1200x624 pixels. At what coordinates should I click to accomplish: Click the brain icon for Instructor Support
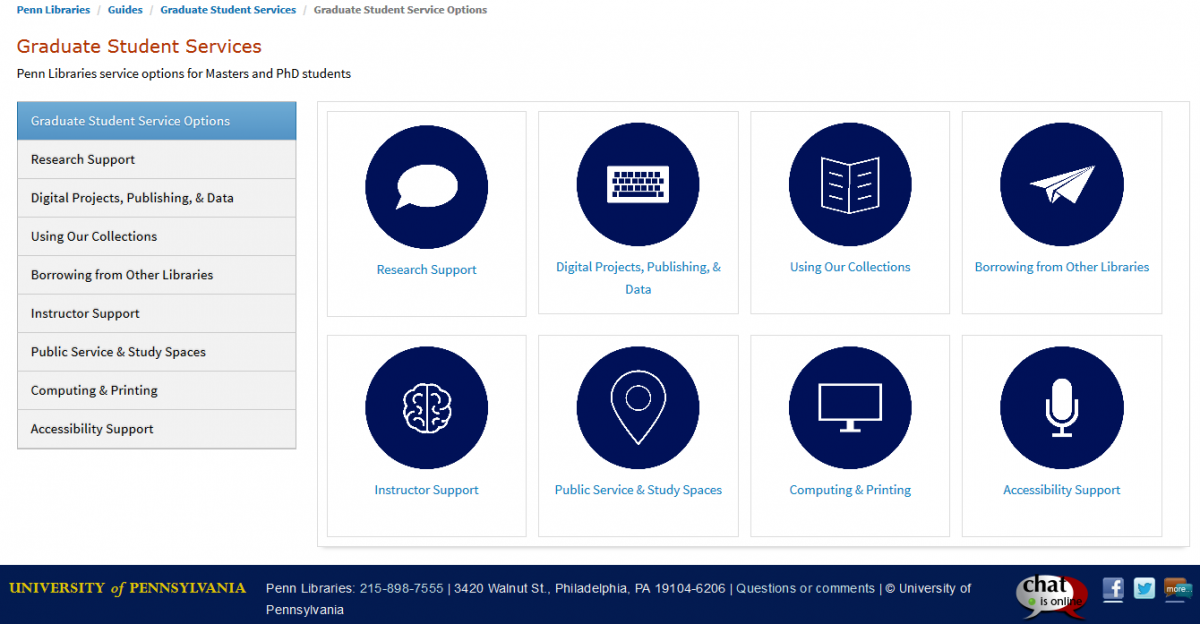[x=427, y=408]
